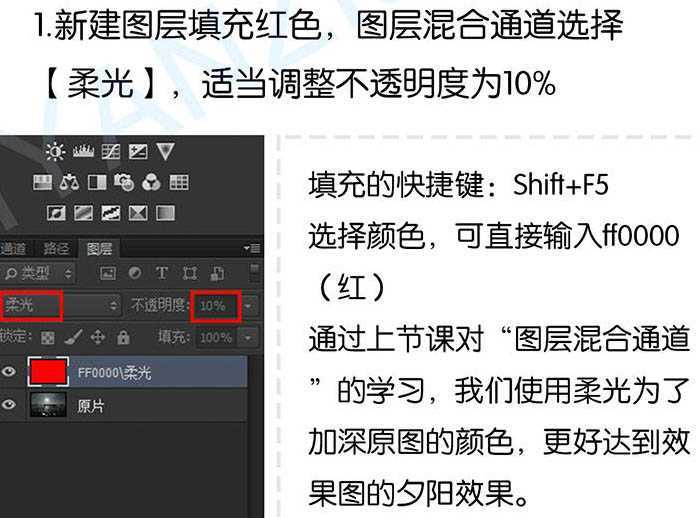698x518 pixels.
Task: Add a Channel Mixer adjustment (three circles)
Action: point(151,182)
